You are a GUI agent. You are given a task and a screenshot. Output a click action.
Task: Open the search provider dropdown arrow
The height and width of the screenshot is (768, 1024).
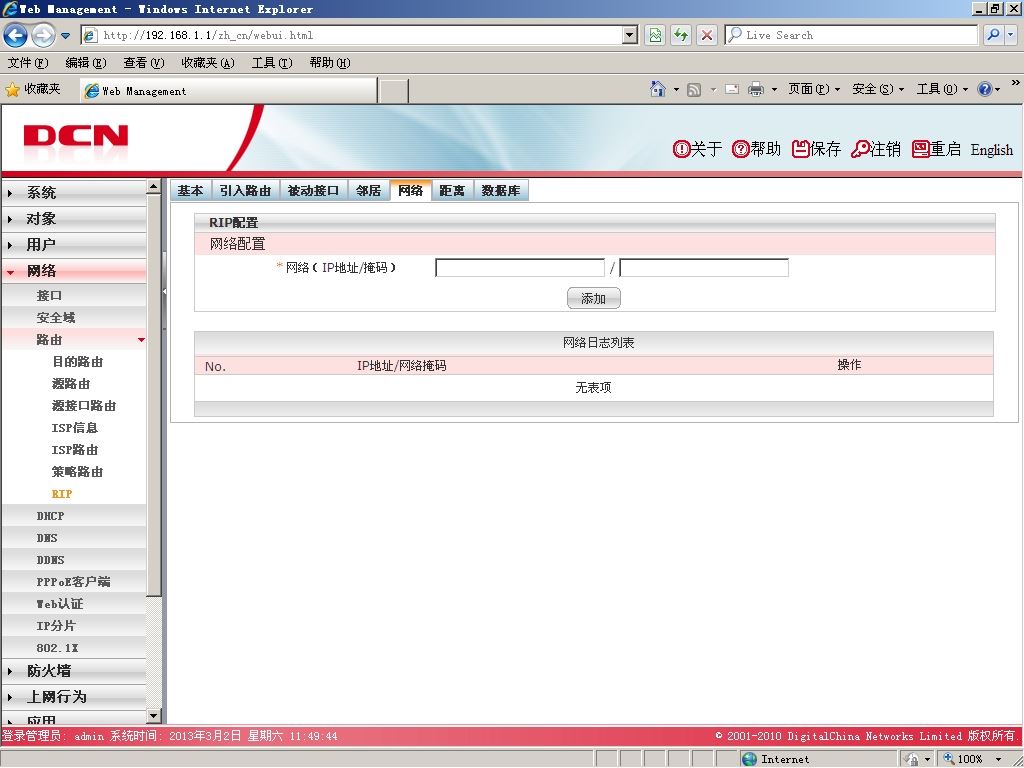point(1010,35)
